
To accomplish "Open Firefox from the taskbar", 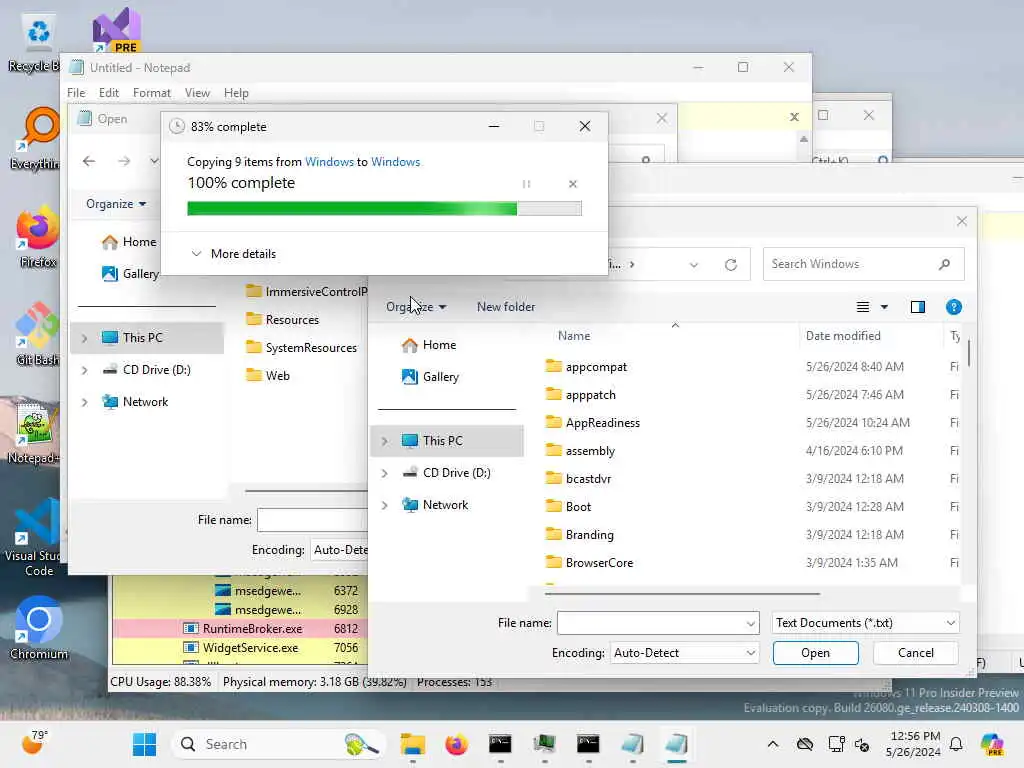I will click(x=456, y=744).
